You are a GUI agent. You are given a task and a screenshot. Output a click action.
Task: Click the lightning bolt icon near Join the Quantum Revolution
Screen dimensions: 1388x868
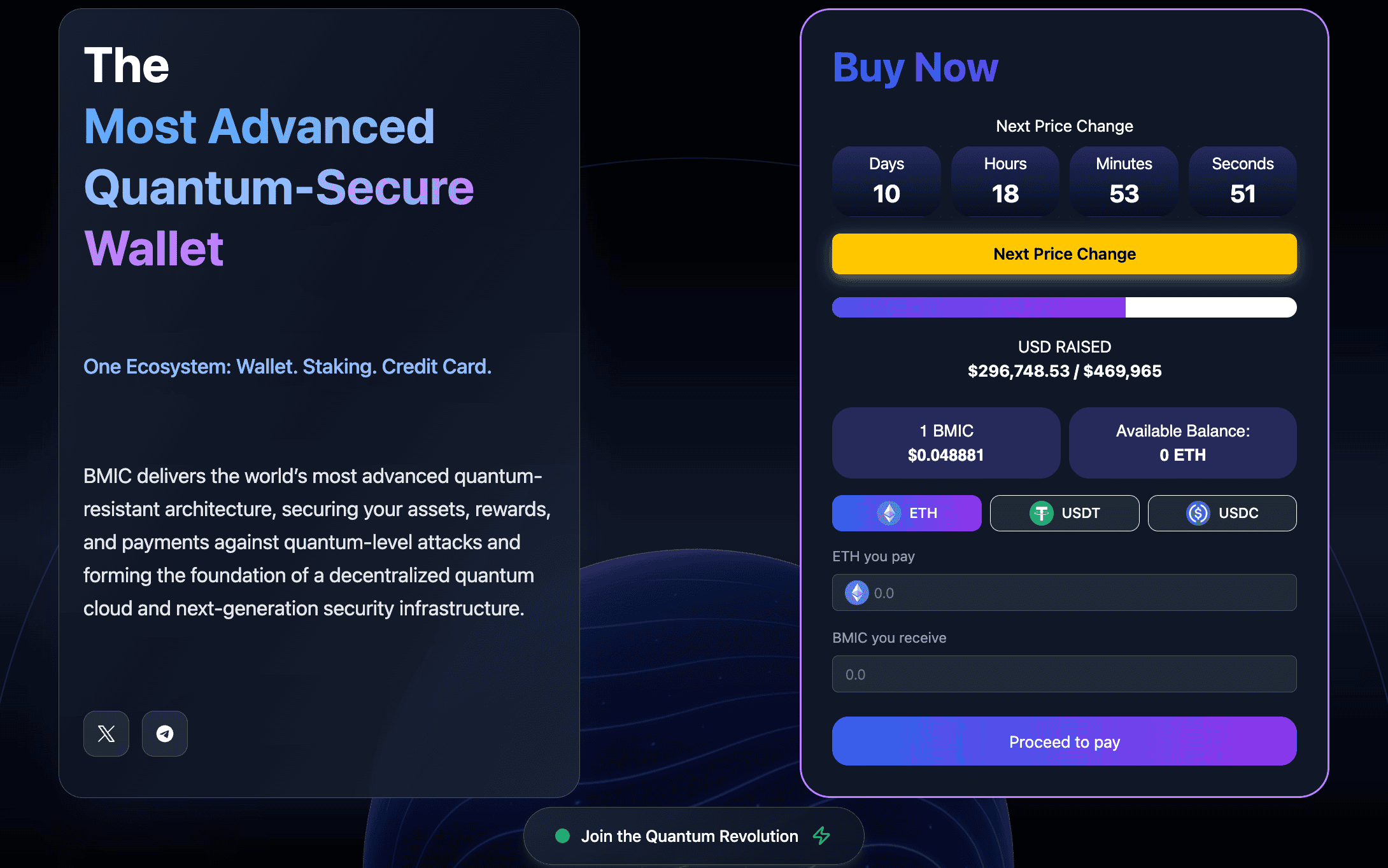821,836
